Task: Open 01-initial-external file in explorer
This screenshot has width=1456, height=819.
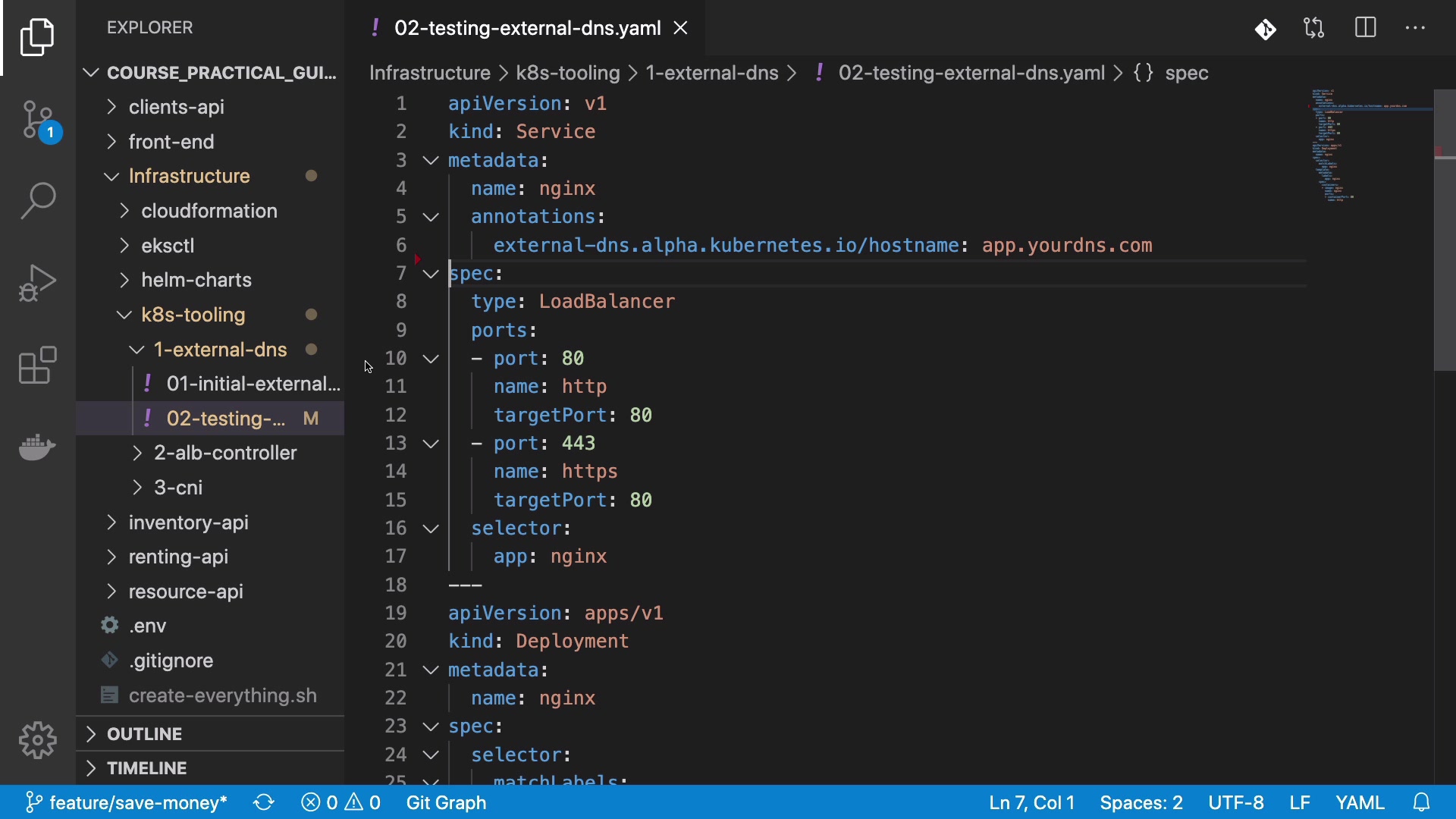Action: 253,384
